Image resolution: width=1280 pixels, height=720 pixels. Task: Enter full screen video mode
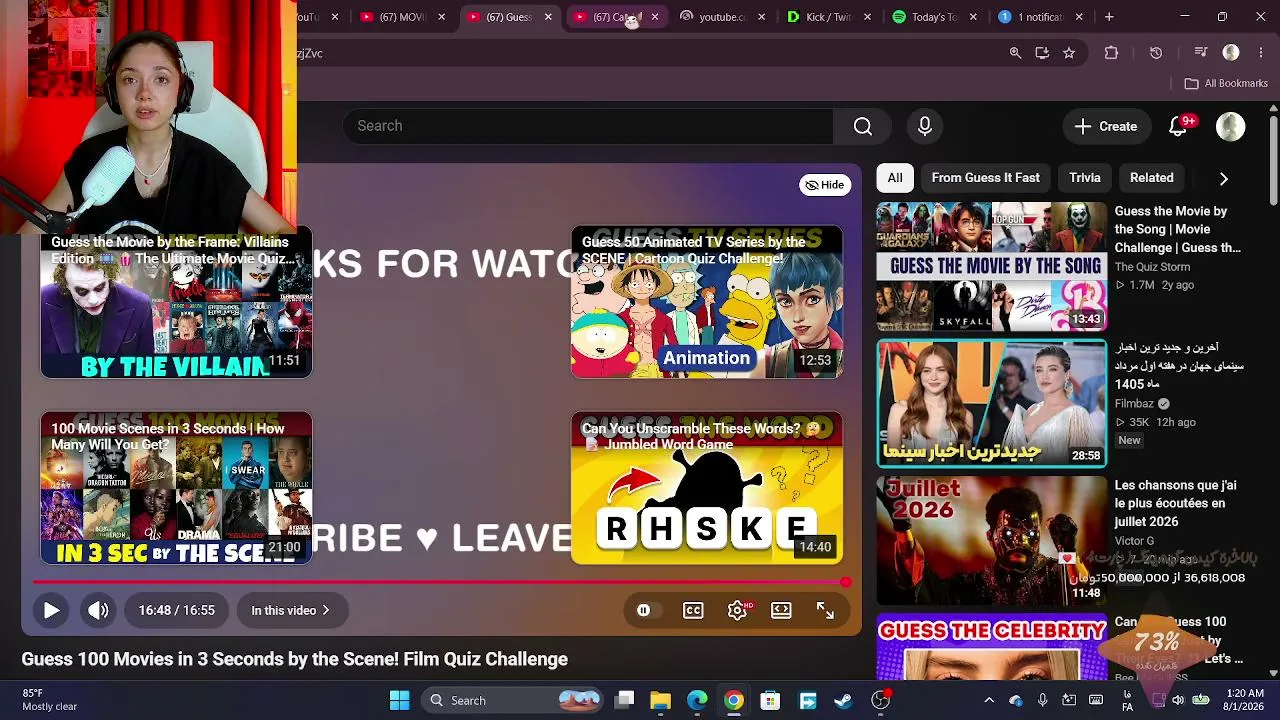click(x=825, y=610)
